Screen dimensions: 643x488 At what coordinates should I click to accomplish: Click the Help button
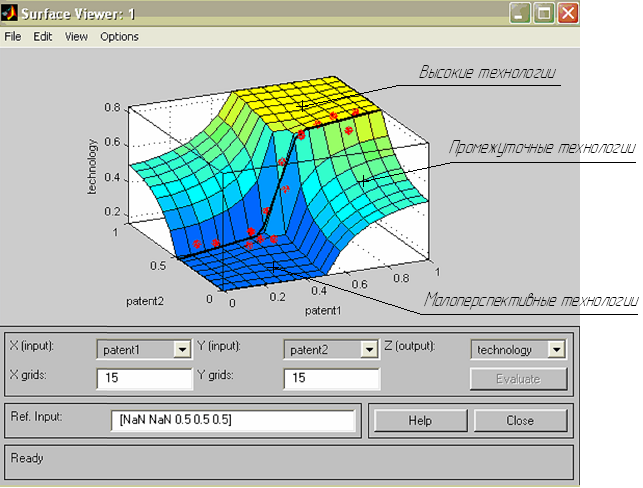tap(420, 420)
